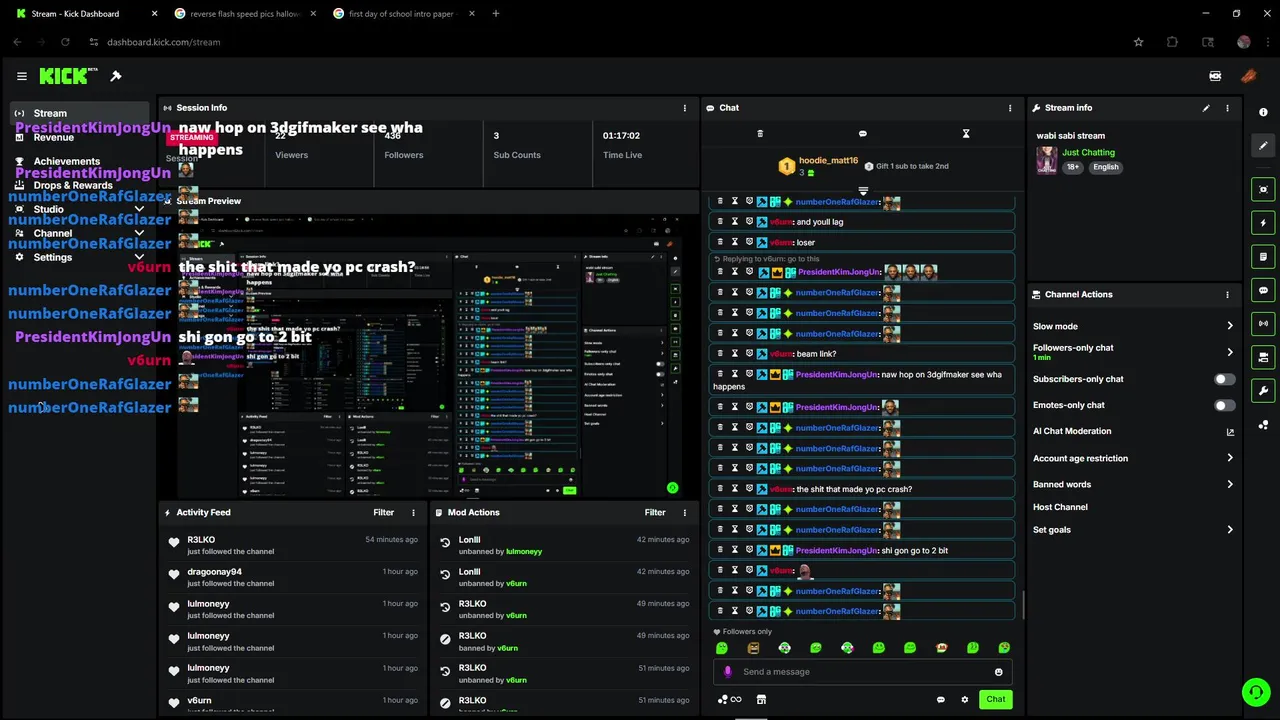Viewport: 1280px width, 720px height.
Task: Expand the Set goals option
Action: (x=1230, y=530)
